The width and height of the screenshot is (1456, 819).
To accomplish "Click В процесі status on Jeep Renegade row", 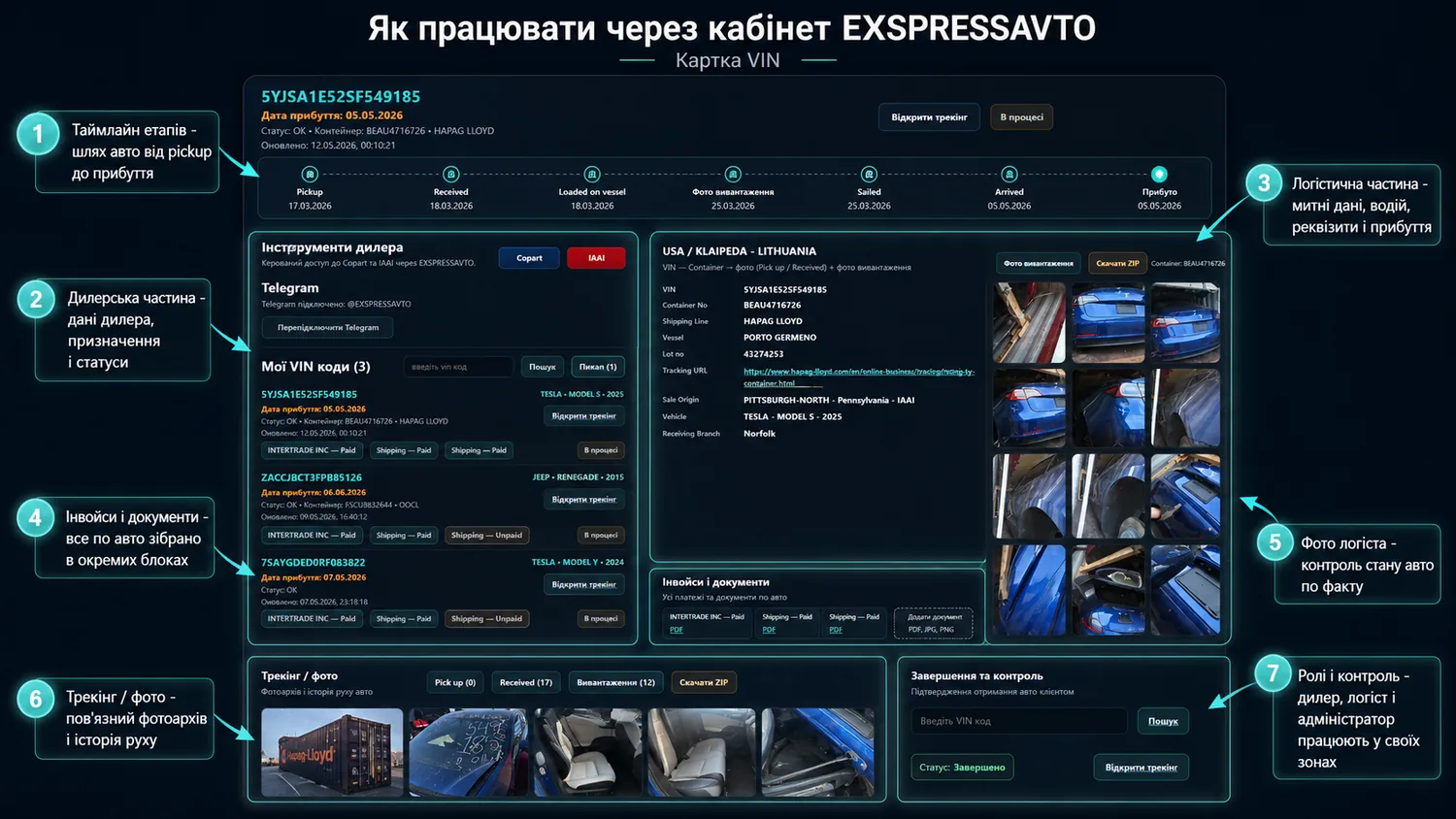I will point(601,536).
